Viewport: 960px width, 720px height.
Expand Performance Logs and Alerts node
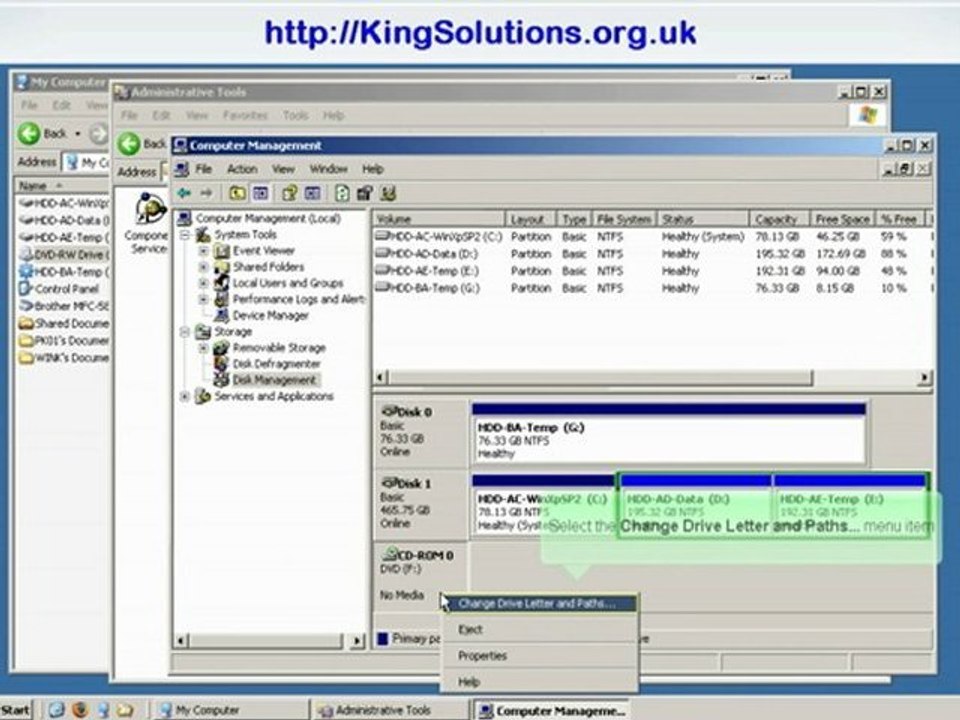coord(204,299)
